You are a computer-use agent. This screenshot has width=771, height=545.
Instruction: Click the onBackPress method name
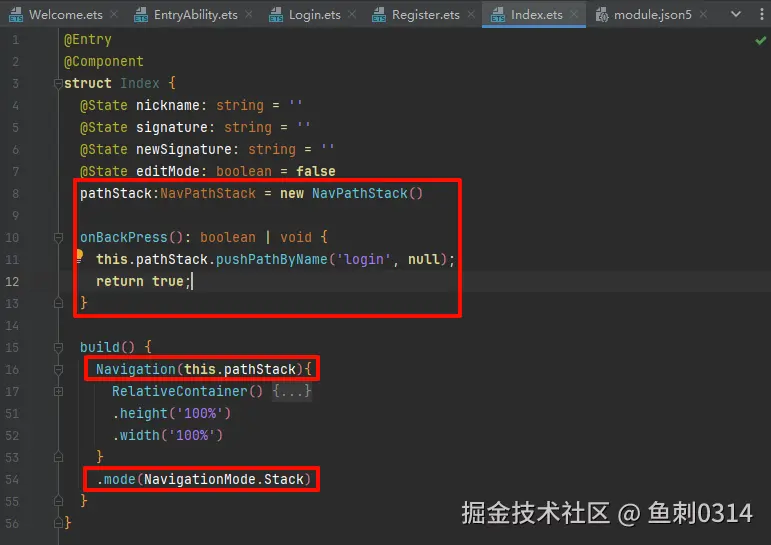(x=123, y=238)
